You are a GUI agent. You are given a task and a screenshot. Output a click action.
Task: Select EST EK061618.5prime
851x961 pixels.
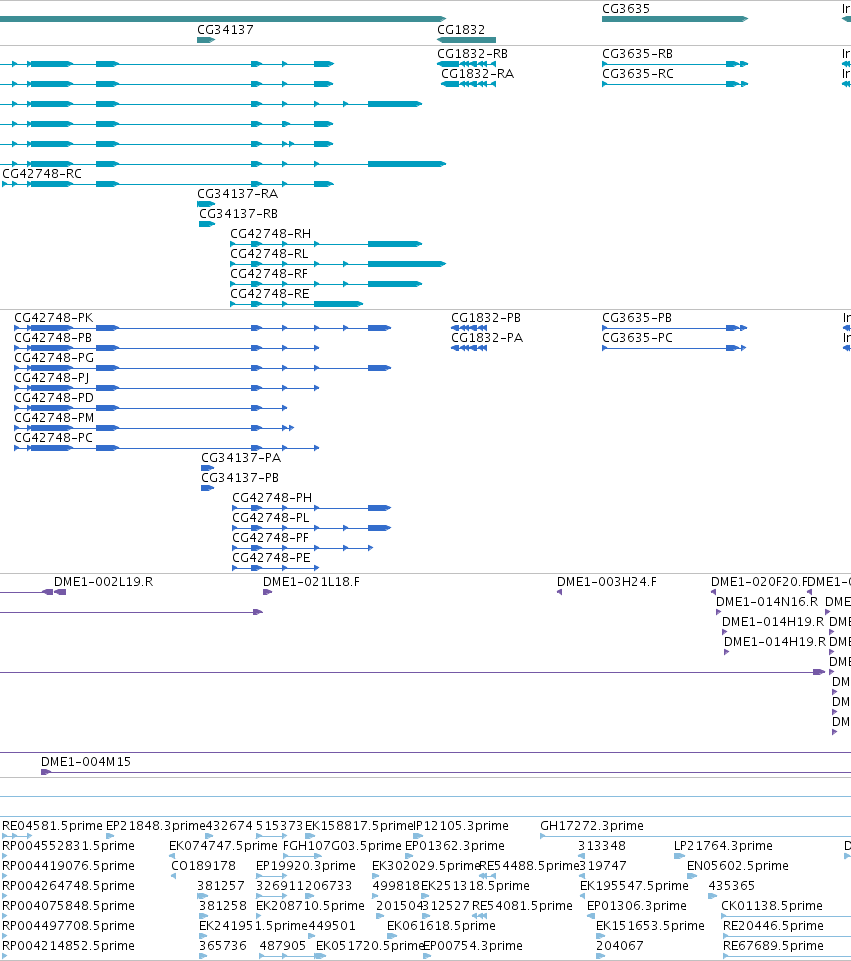point(441,926)
